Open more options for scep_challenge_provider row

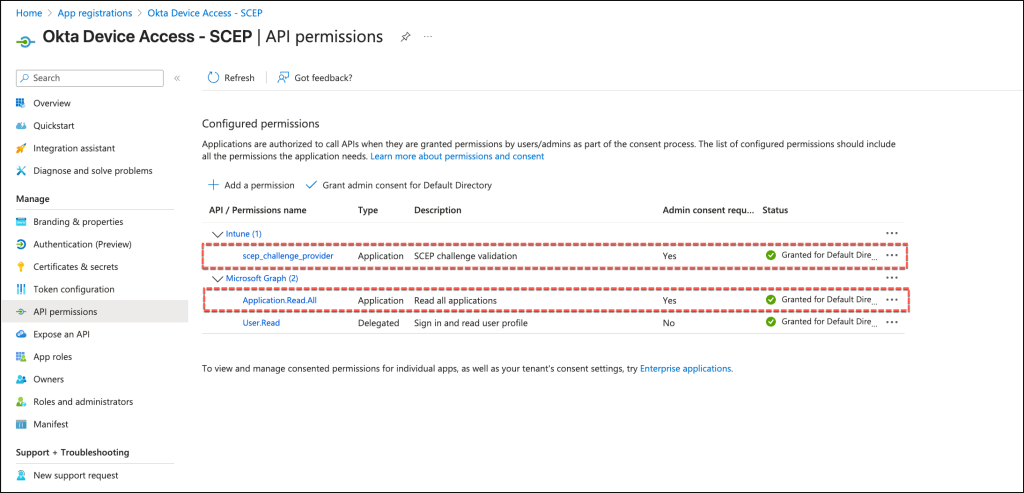[892, 256]
